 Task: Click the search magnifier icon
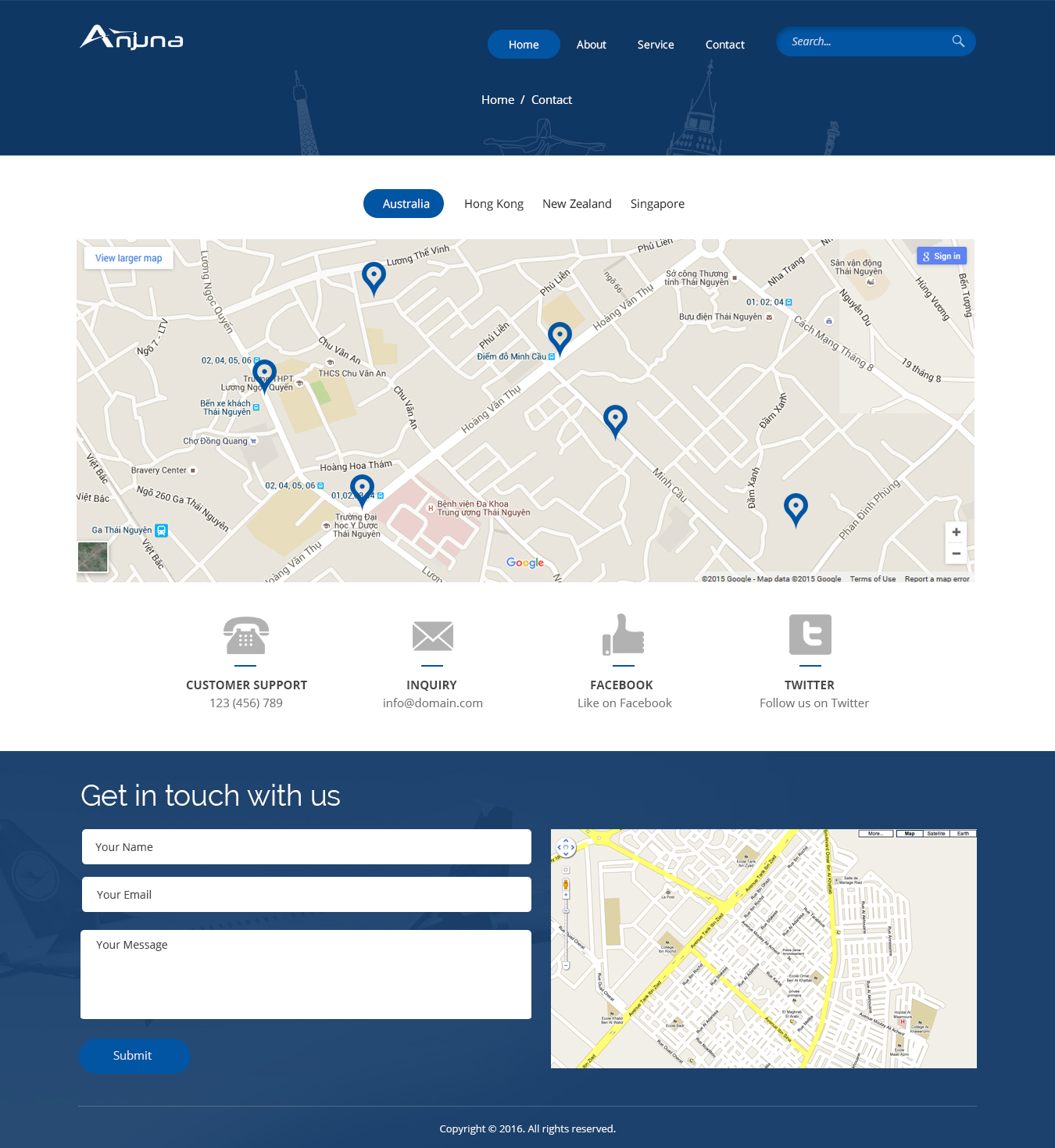[x=957, y=41]
